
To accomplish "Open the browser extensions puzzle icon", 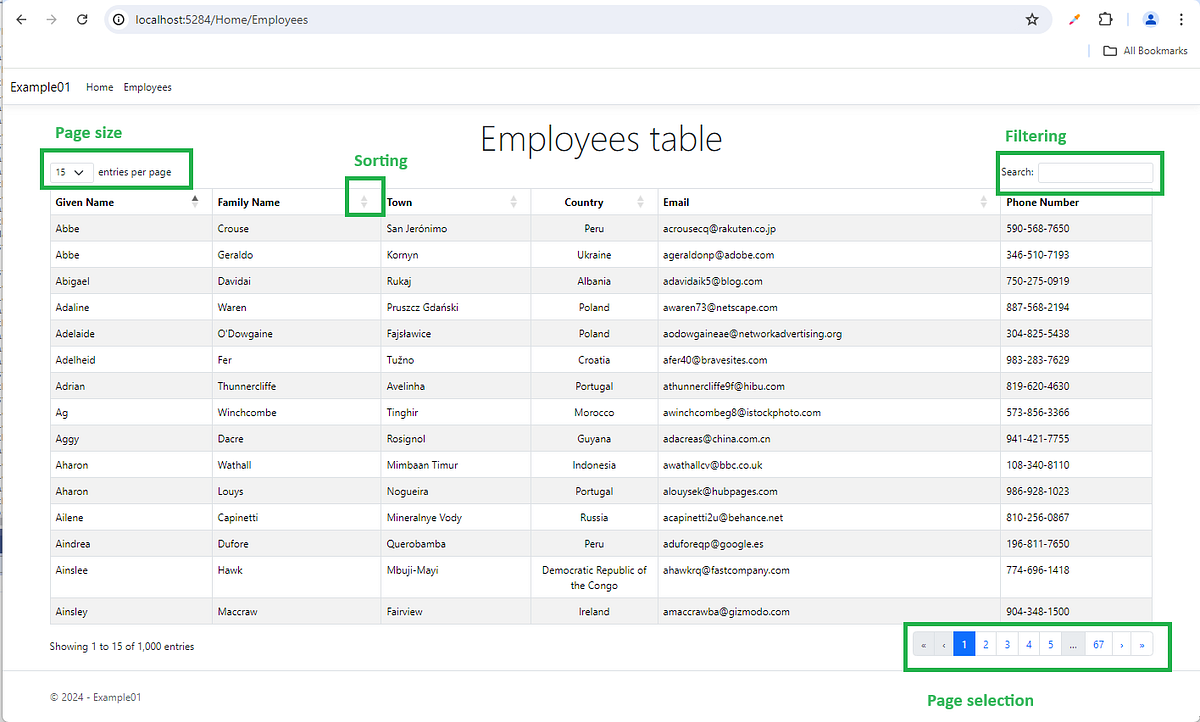I will tap(1106, 19).
